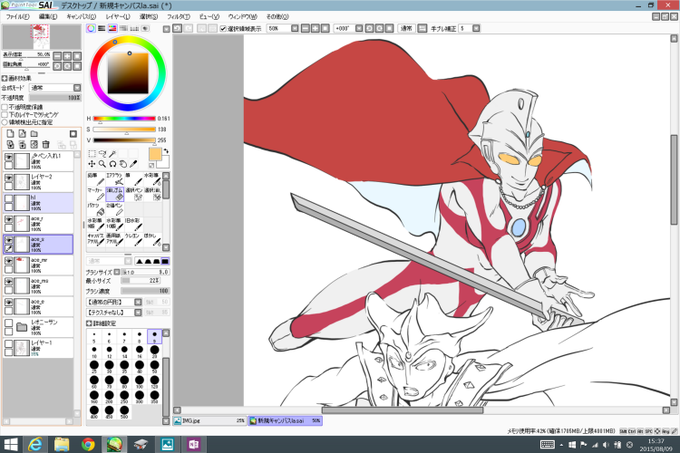This screenshot has width=680, height=453.
Task: Open the ファイル (File) menu
Action: pos(17,17)
